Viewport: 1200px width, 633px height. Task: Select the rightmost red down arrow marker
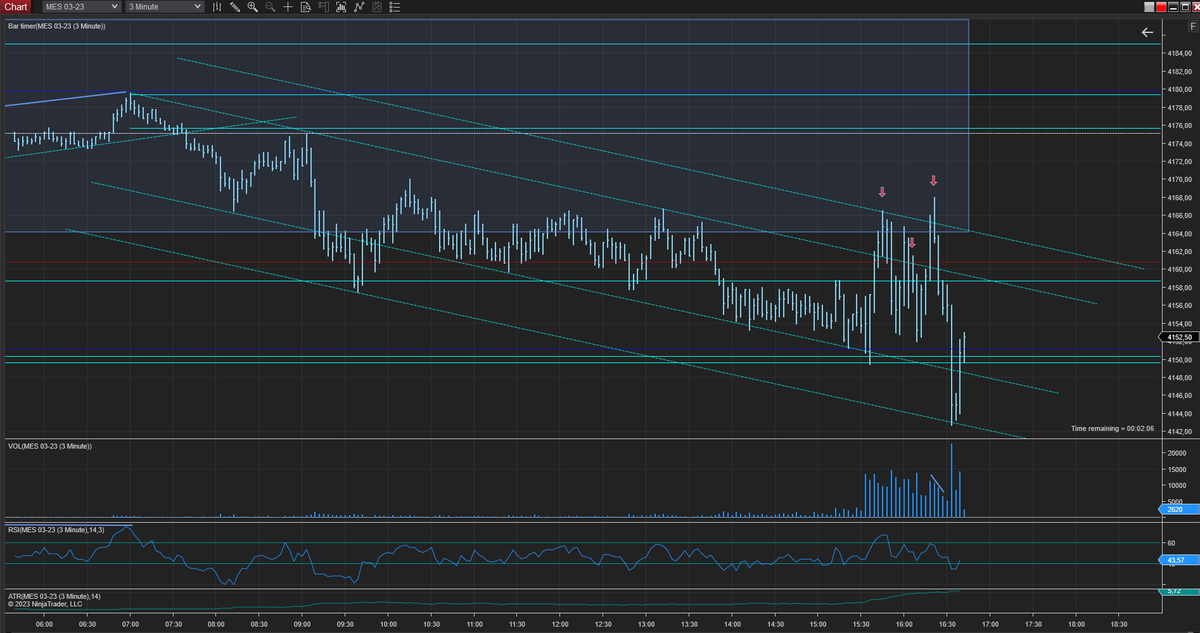pyautogui.click(x=933, y=181)
